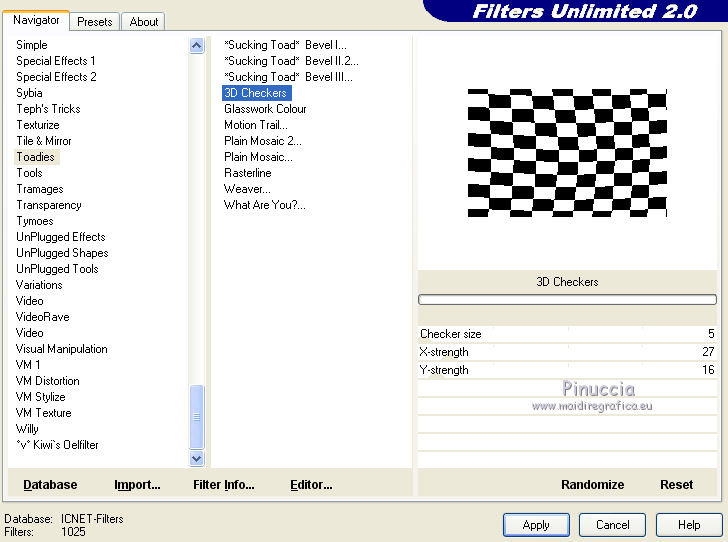The width and height of the screenshot is (728, 542).
Task: Click the Apply button
Action: pos(536,525)
